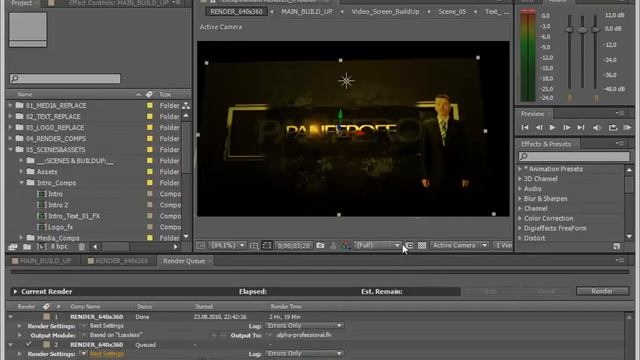Toggle render checkbox for queued item 2
The height and width of the screenshot is (360, 640).
[x=28, y=344]
